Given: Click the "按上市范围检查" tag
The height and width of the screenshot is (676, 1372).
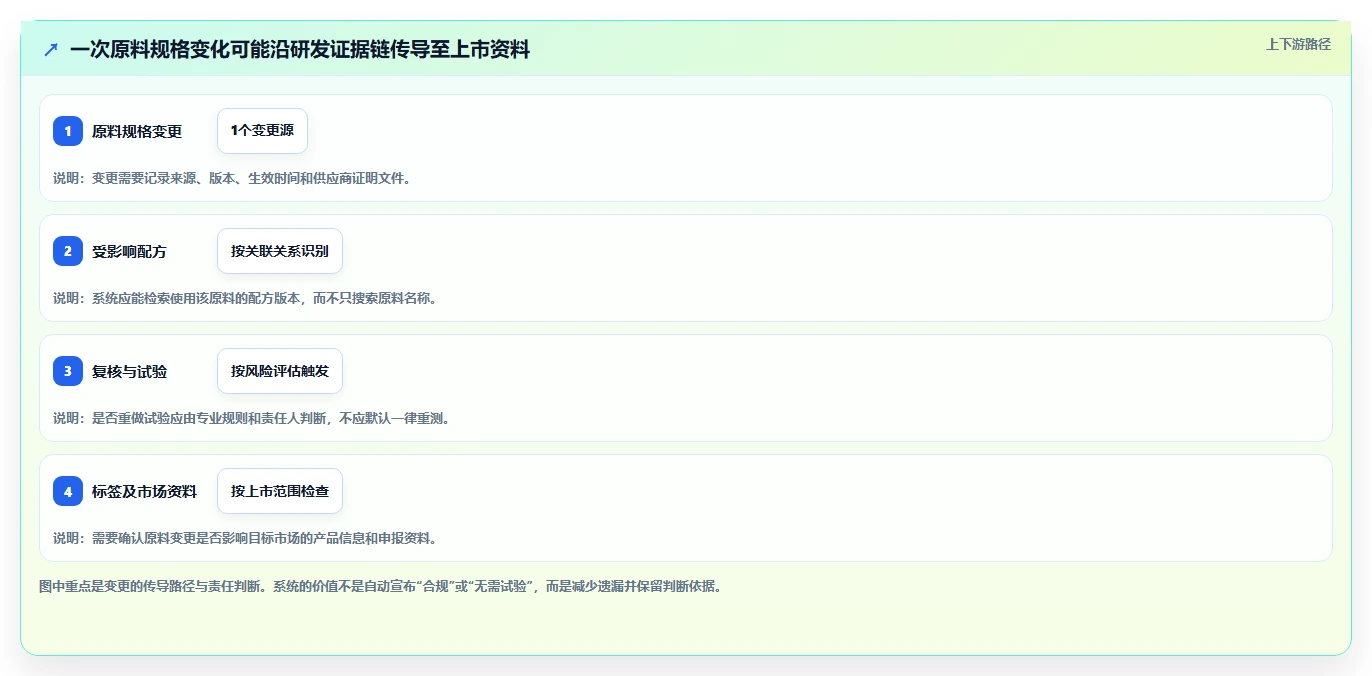Looking at the screenshot, I should (x=280, y=491).
